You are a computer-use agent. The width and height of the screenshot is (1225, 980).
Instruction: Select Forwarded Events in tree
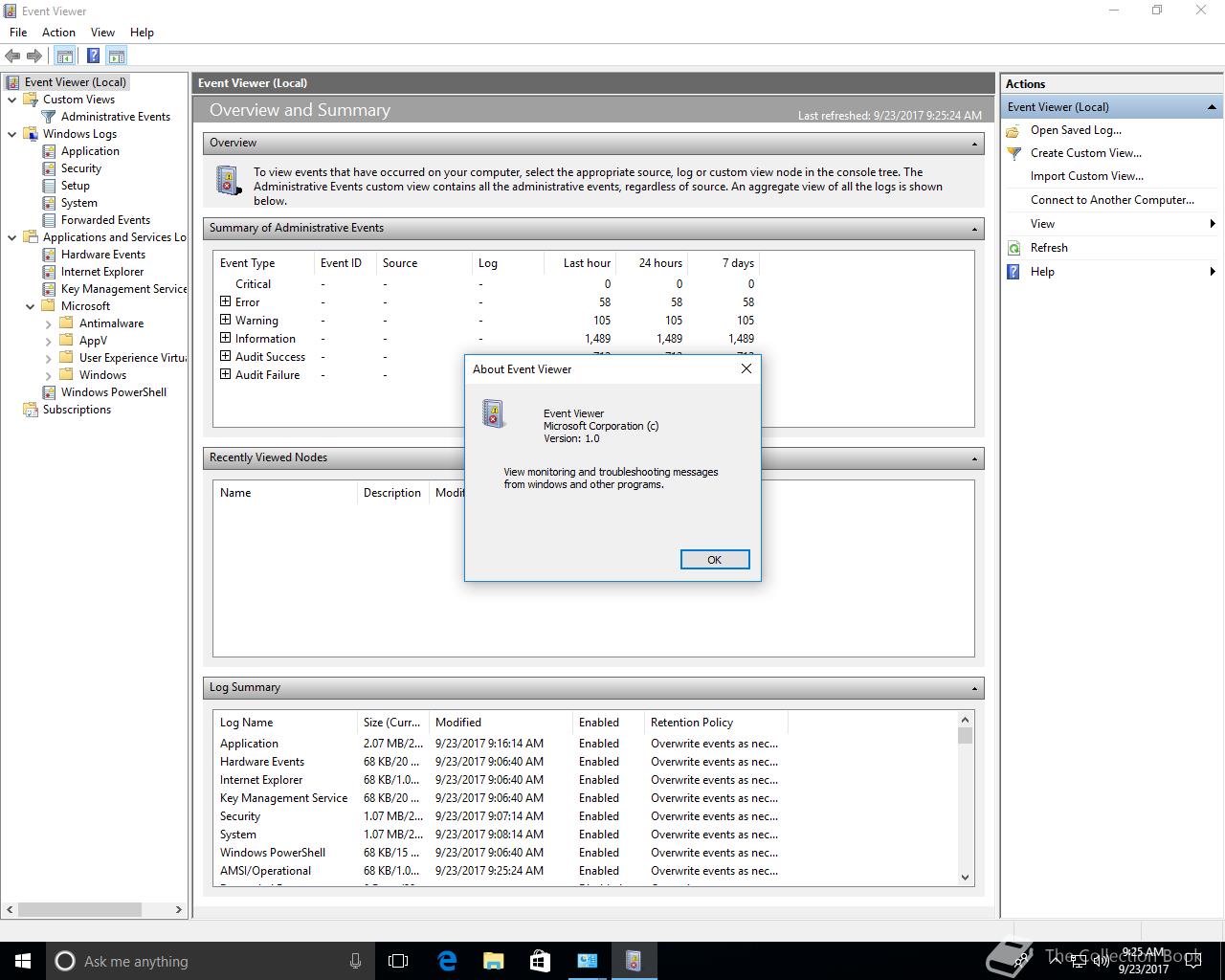(x=105, y=220)
